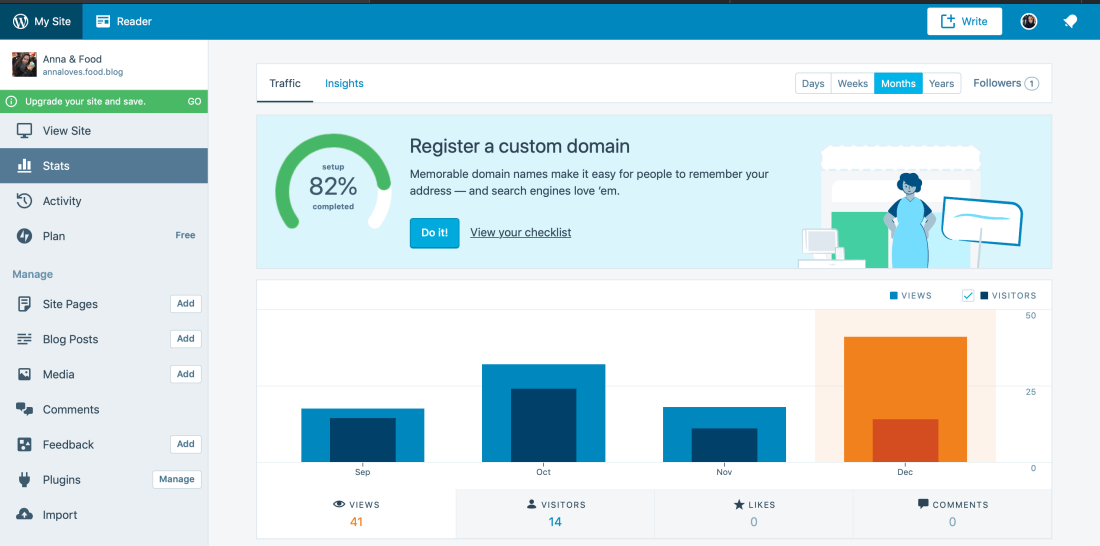Open Activity via the clock icon

(x=24, y=201)
